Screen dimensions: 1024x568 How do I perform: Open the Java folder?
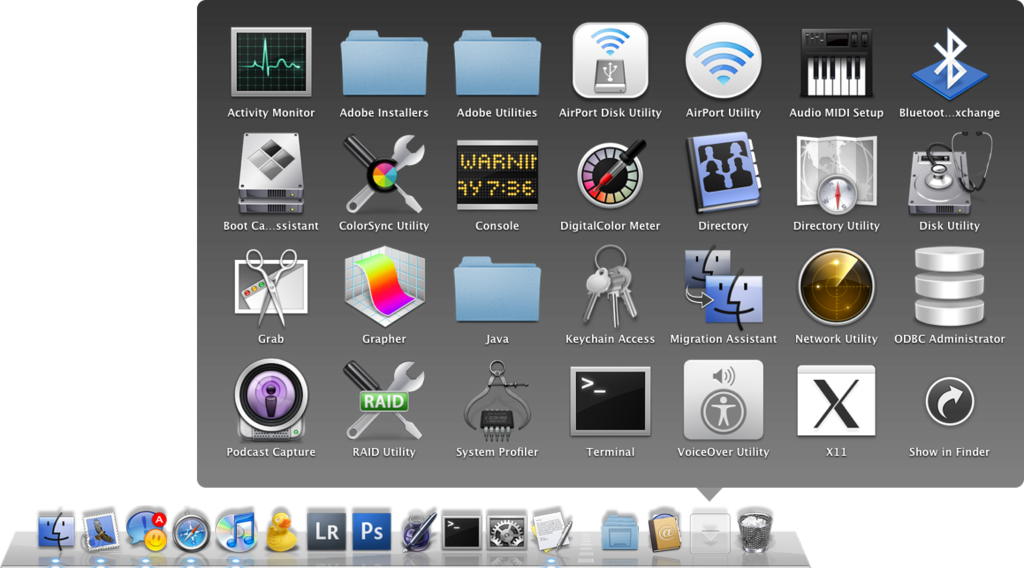pyautogui.click(x=497, y=289)
